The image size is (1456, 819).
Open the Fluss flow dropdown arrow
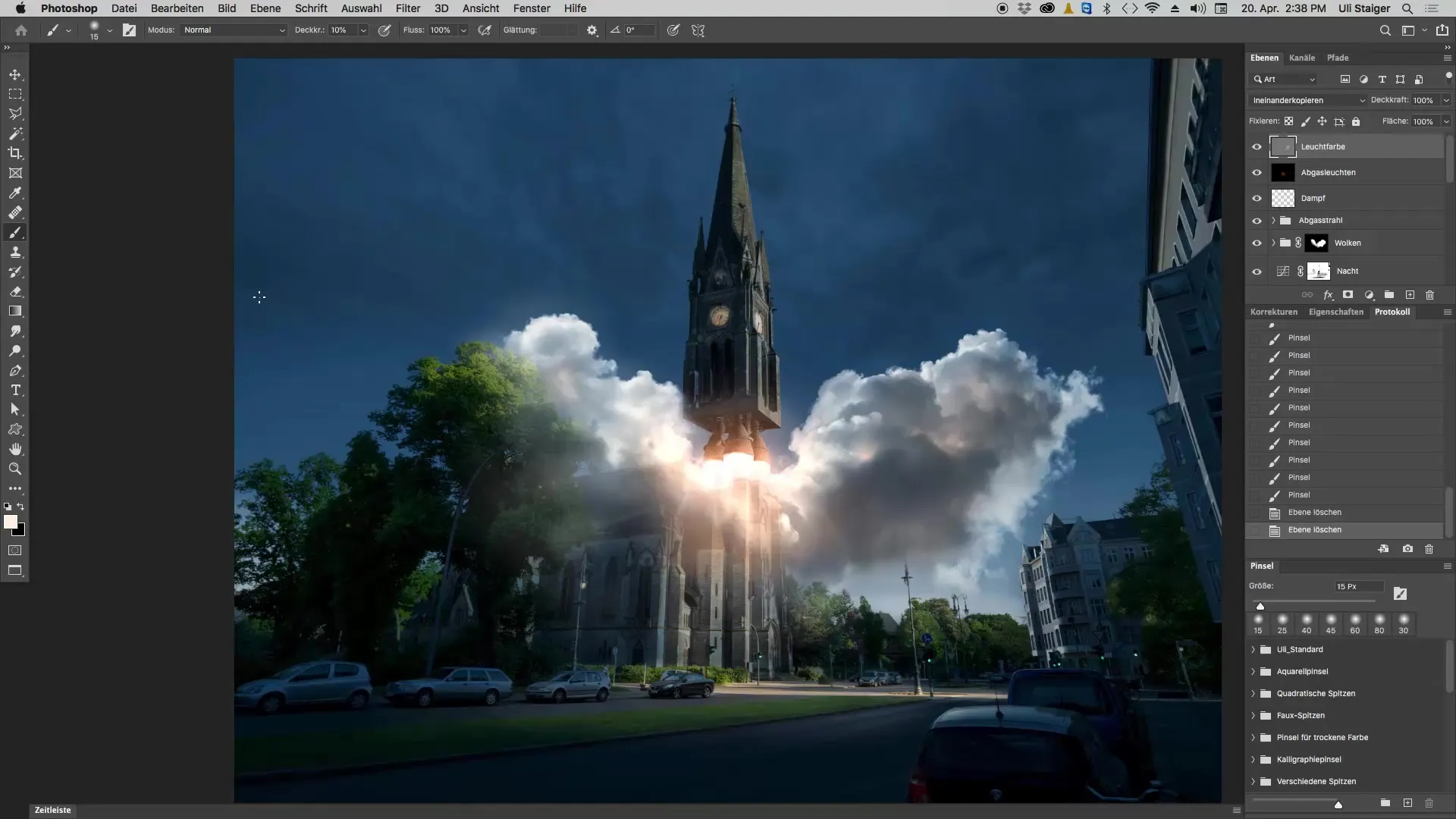[x=463, y=30]
